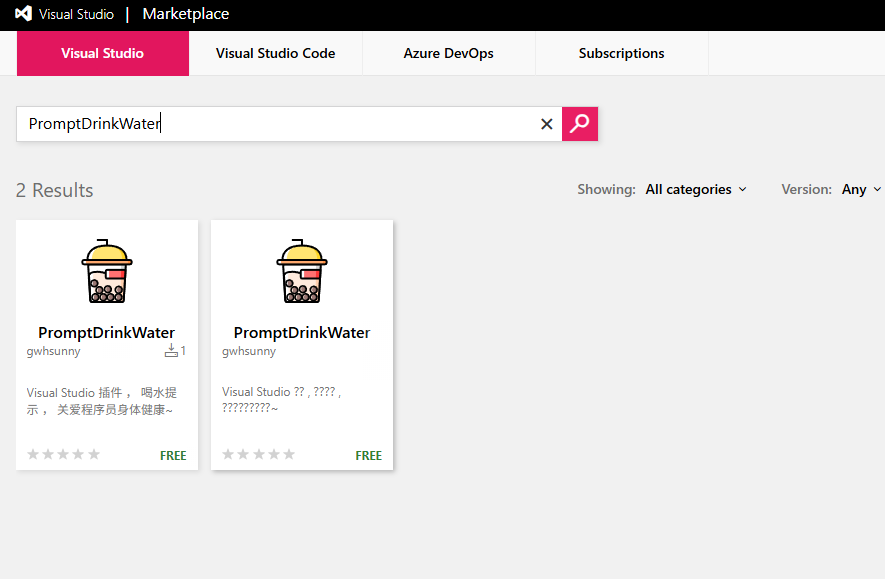Switch to the Visual Studio Code tab
Viewport: 885px width, 579px height.
point(275,53)
